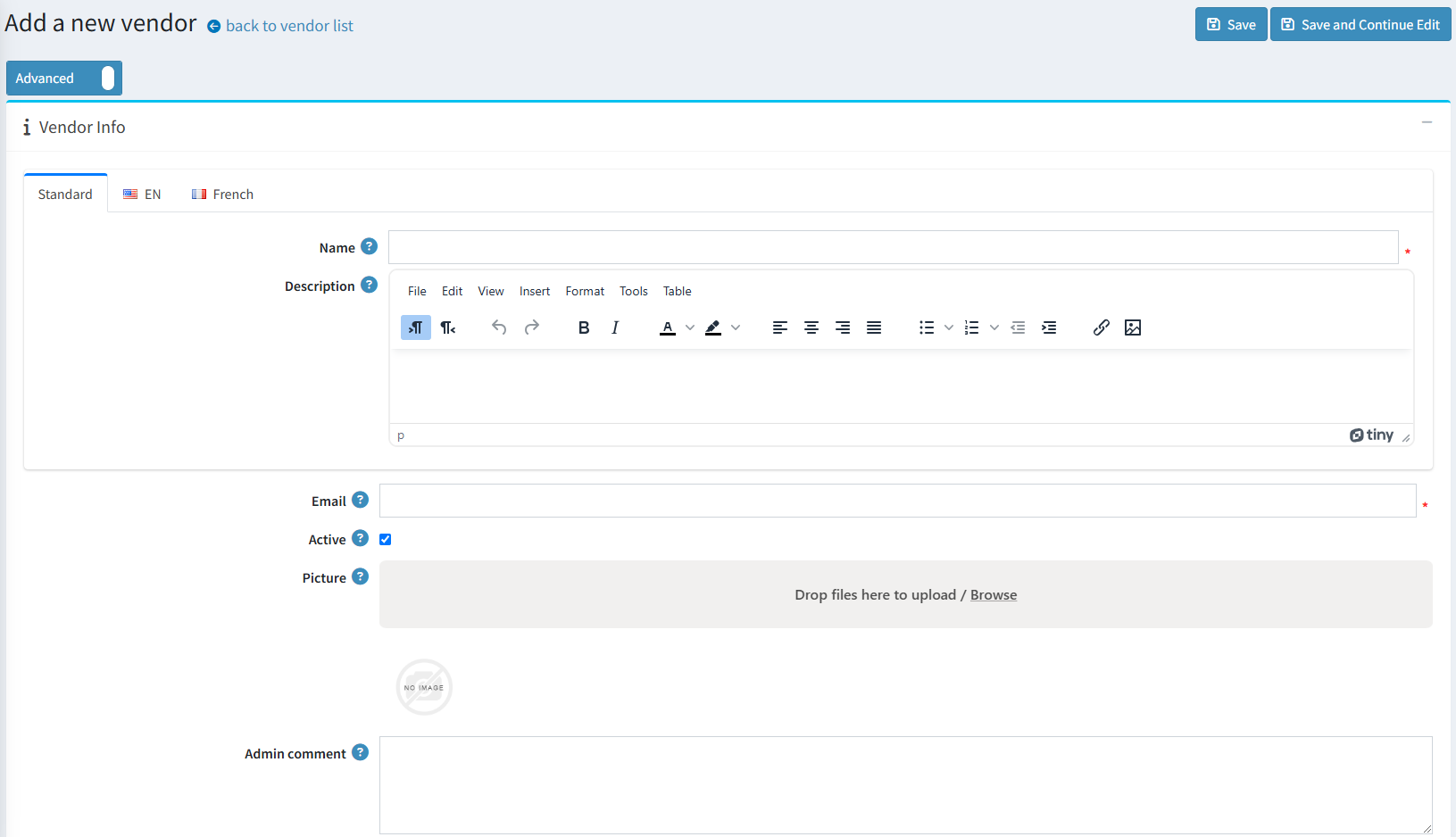Click the Bold formatting icon

point(584,327)
